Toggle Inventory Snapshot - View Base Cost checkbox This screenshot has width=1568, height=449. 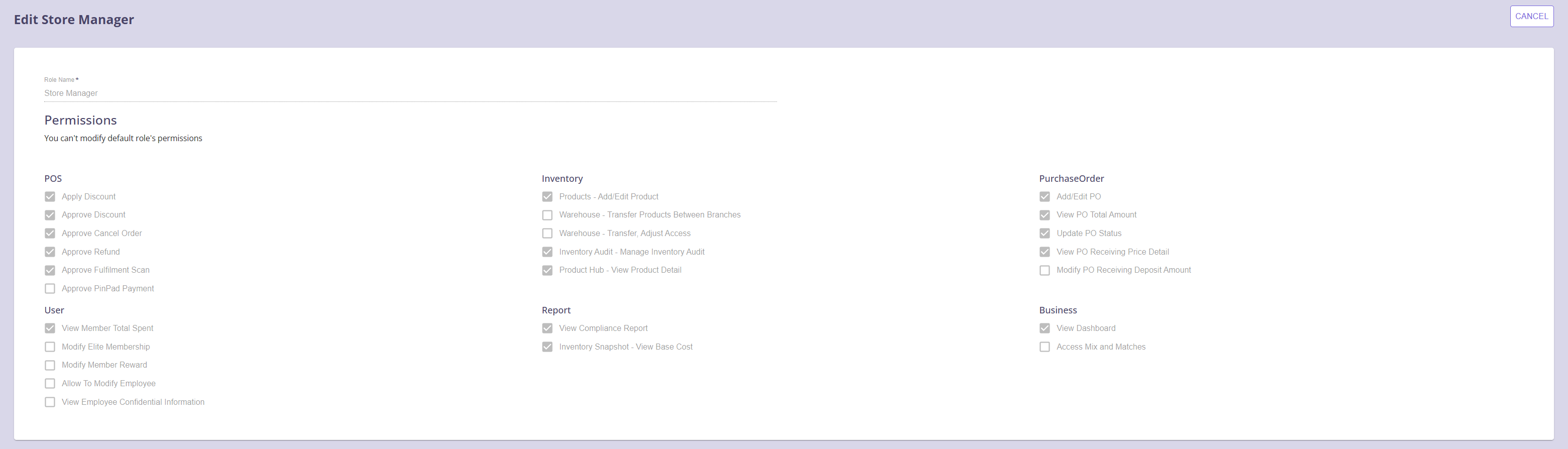pyautogui.click(x=547, y=347)
